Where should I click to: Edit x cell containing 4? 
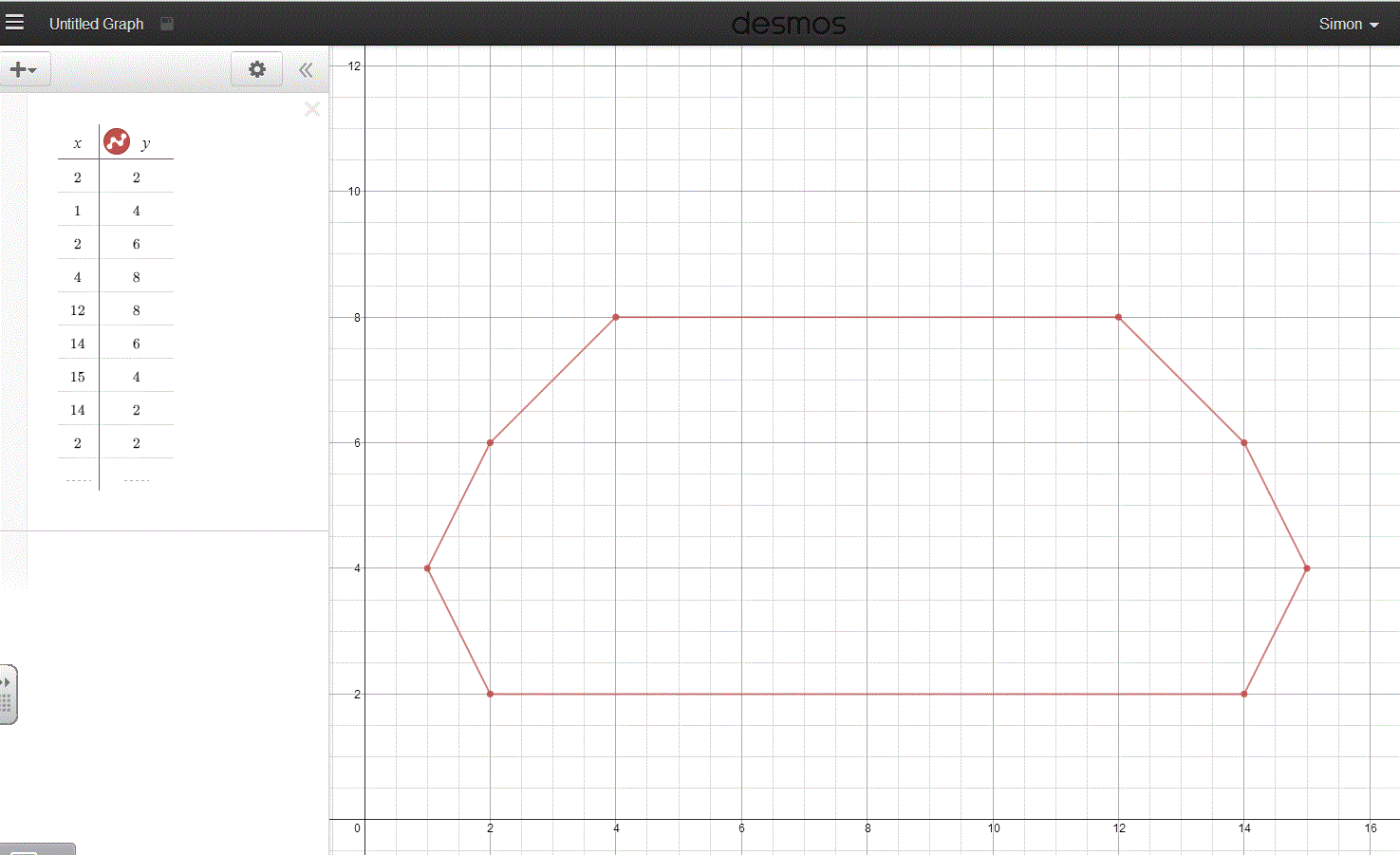pyautogui.click(x=78, y=277)
